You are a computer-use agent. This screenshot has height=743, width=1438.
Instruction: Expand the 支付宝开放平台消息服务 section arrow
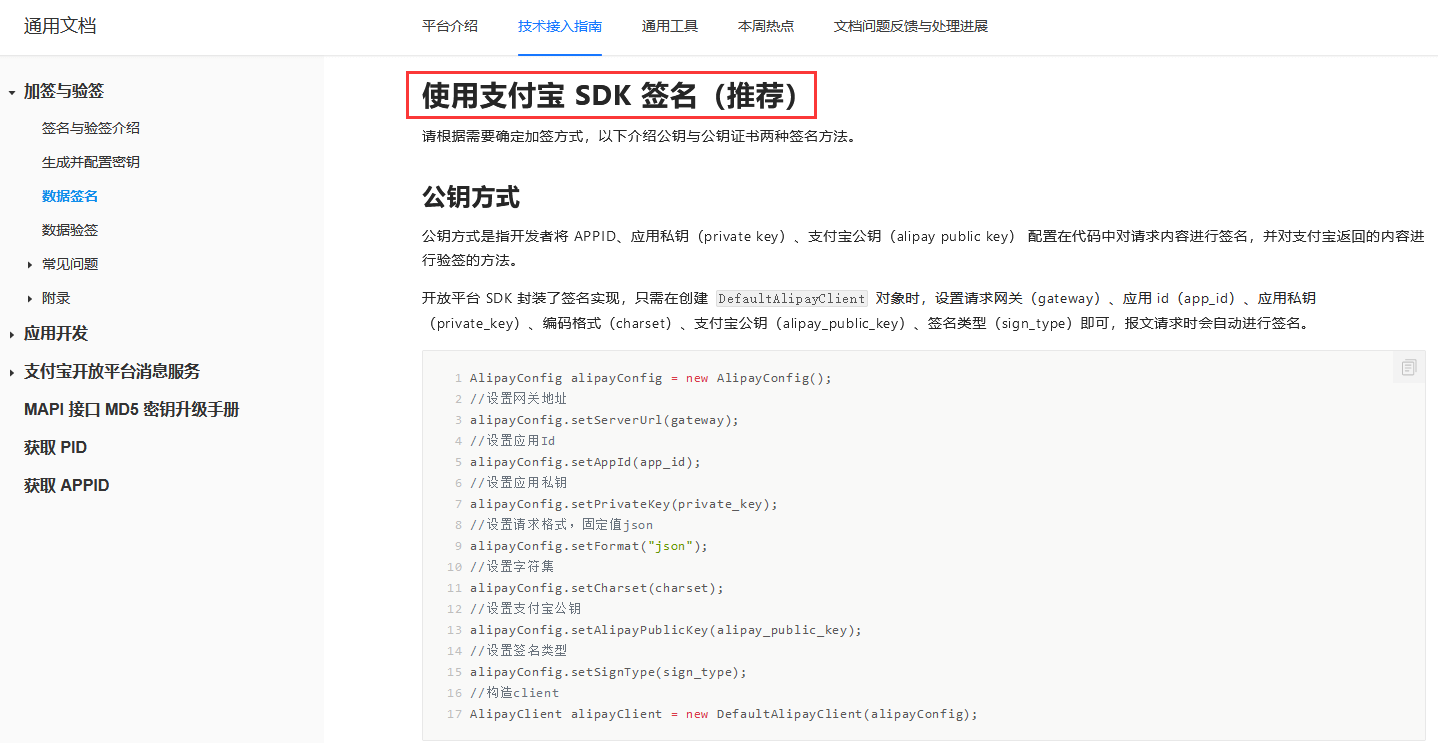coord(11,372)
